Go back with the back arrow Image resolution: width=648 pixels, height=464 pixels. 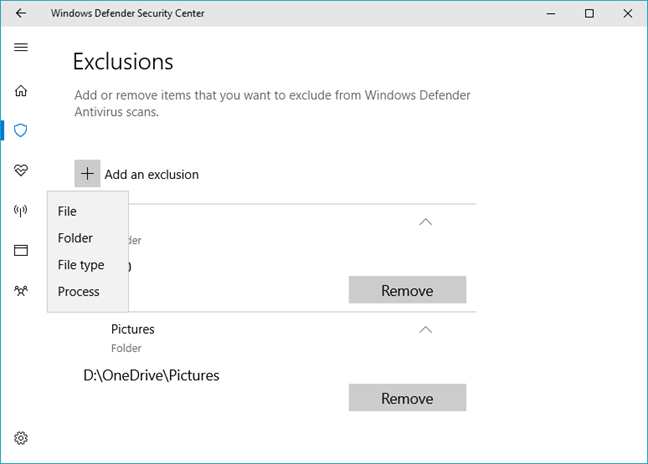(x=21, y=13)
